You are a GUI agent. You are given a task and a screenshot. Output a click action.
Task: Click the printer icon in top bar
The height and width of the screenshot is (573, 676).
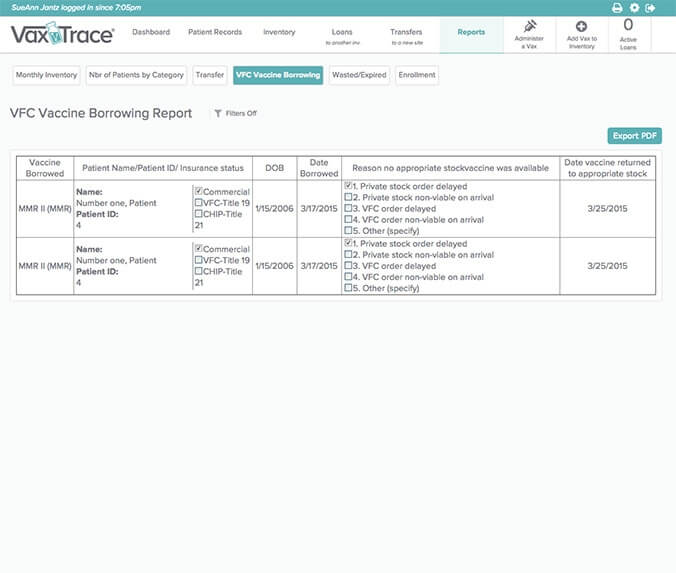(x=617, y=8)
